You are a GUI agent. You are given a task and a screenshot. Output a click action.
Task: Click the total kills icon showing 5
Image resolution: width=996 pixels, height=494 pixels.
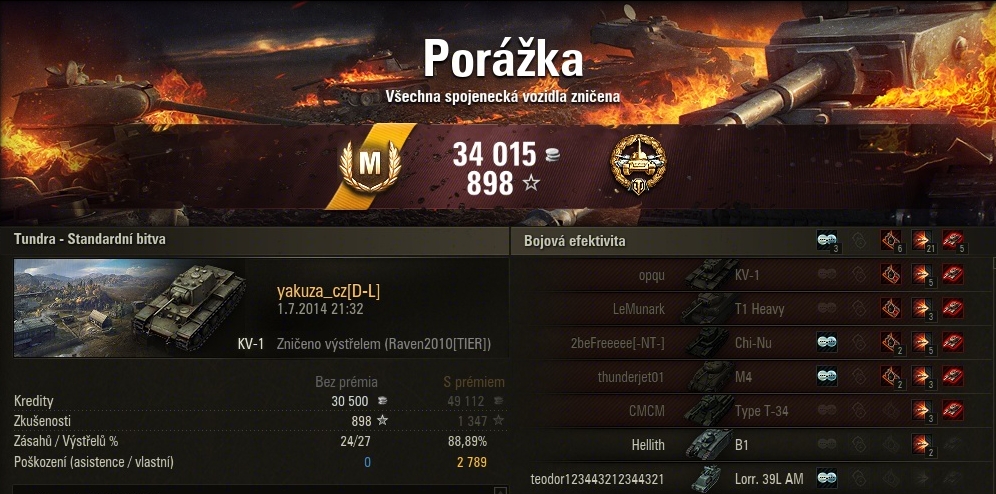[x=953, y=240]
